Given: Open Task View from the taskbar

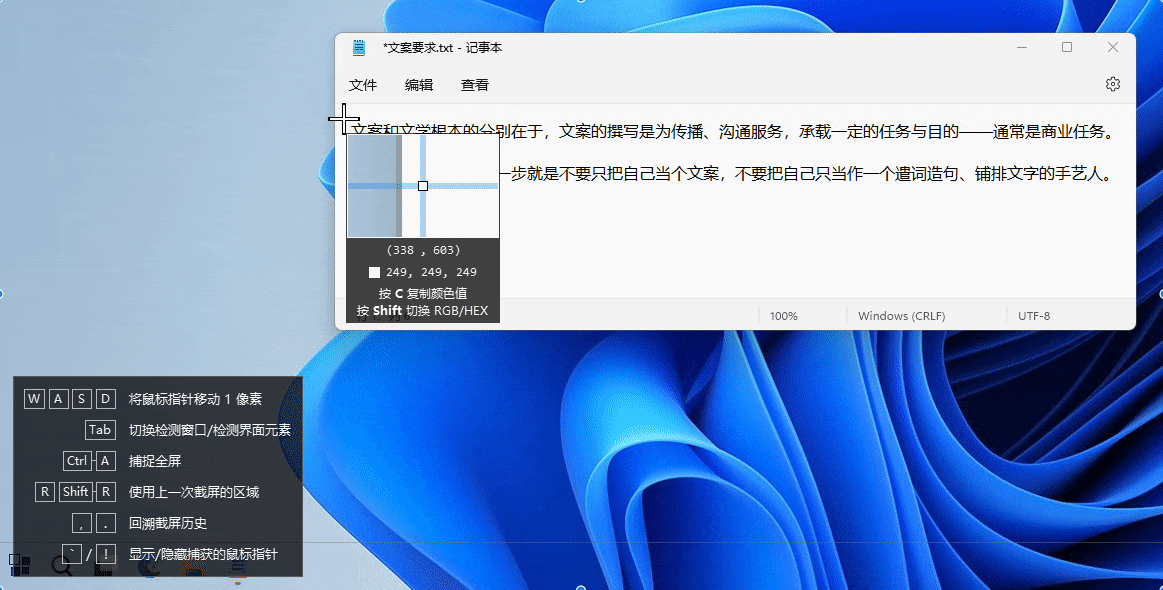Looking at the screenshot, I should (x=104, y=567).
